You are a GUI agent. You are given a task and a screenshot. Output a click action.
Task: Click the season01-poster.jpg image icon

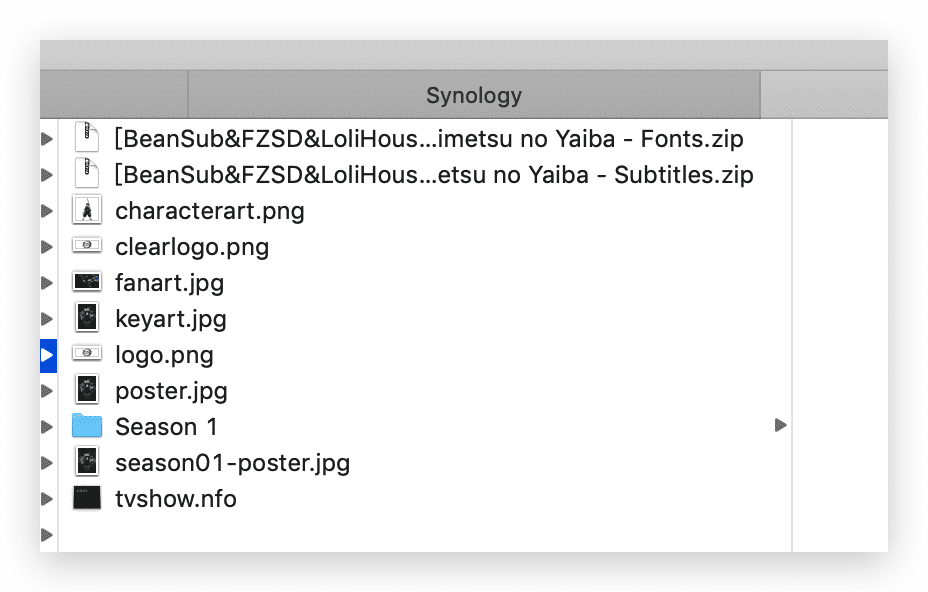[x=87, y=462]
